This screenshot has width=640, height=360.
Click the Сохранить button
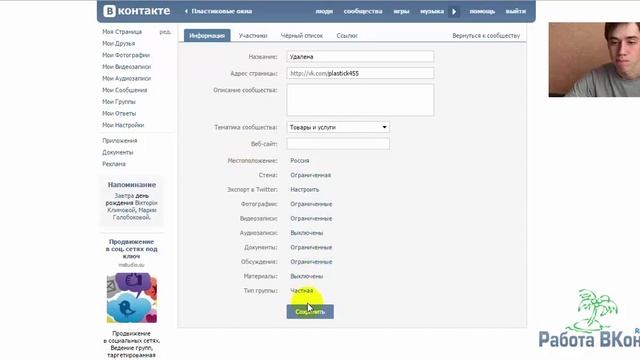pyautogui.click(x=310, y=312)
